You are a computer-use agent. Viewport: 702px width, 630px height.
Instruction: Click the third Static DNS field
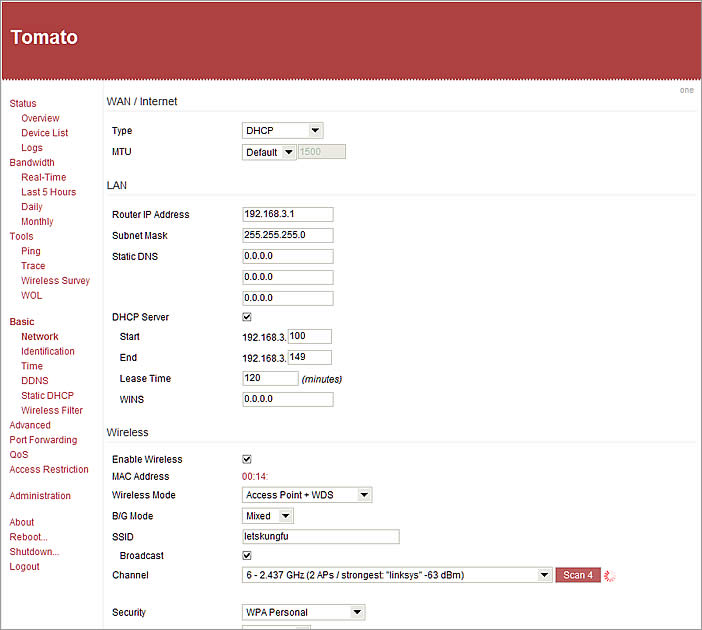288,298
